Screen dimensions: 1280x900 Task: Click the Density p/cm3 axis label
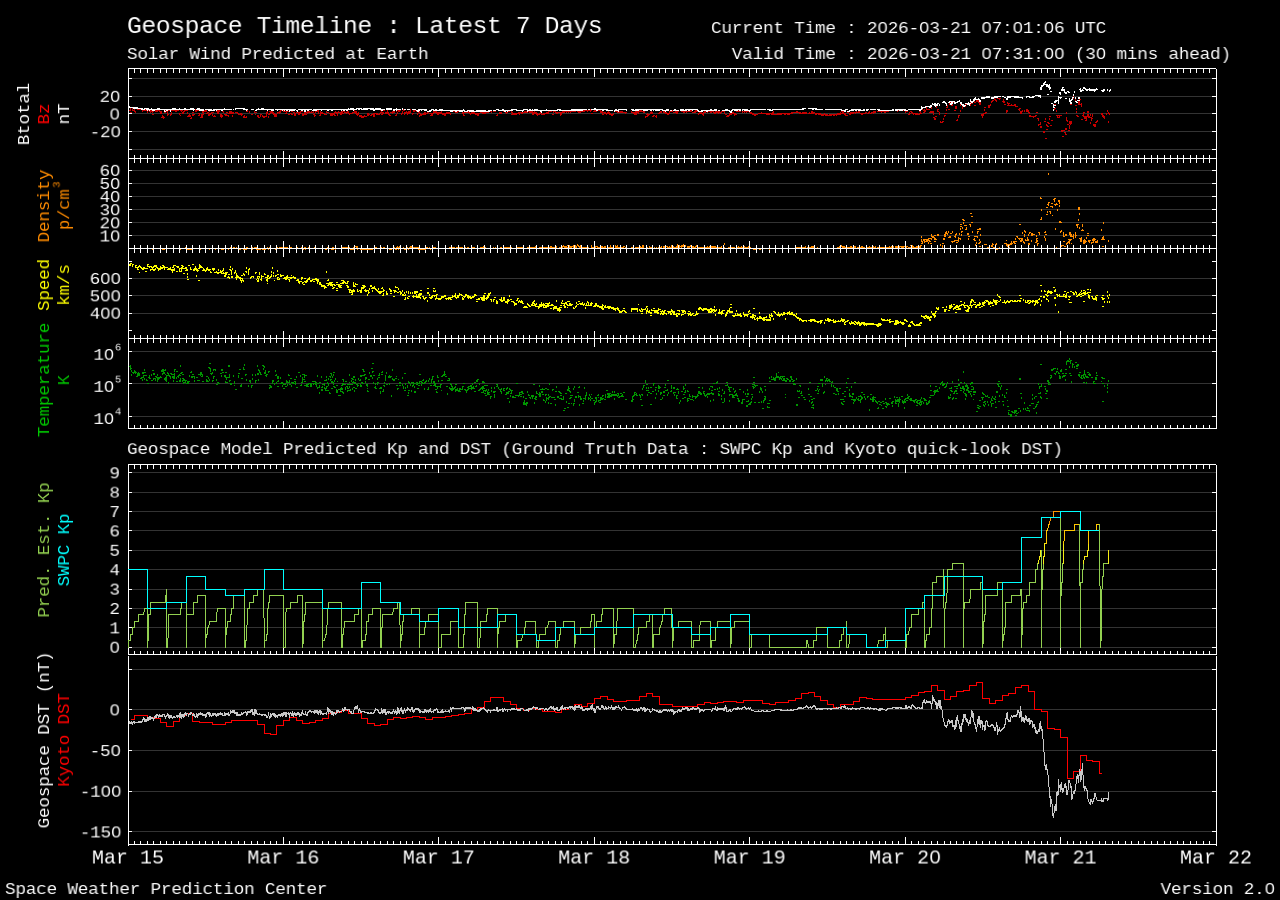coord(52,205)
